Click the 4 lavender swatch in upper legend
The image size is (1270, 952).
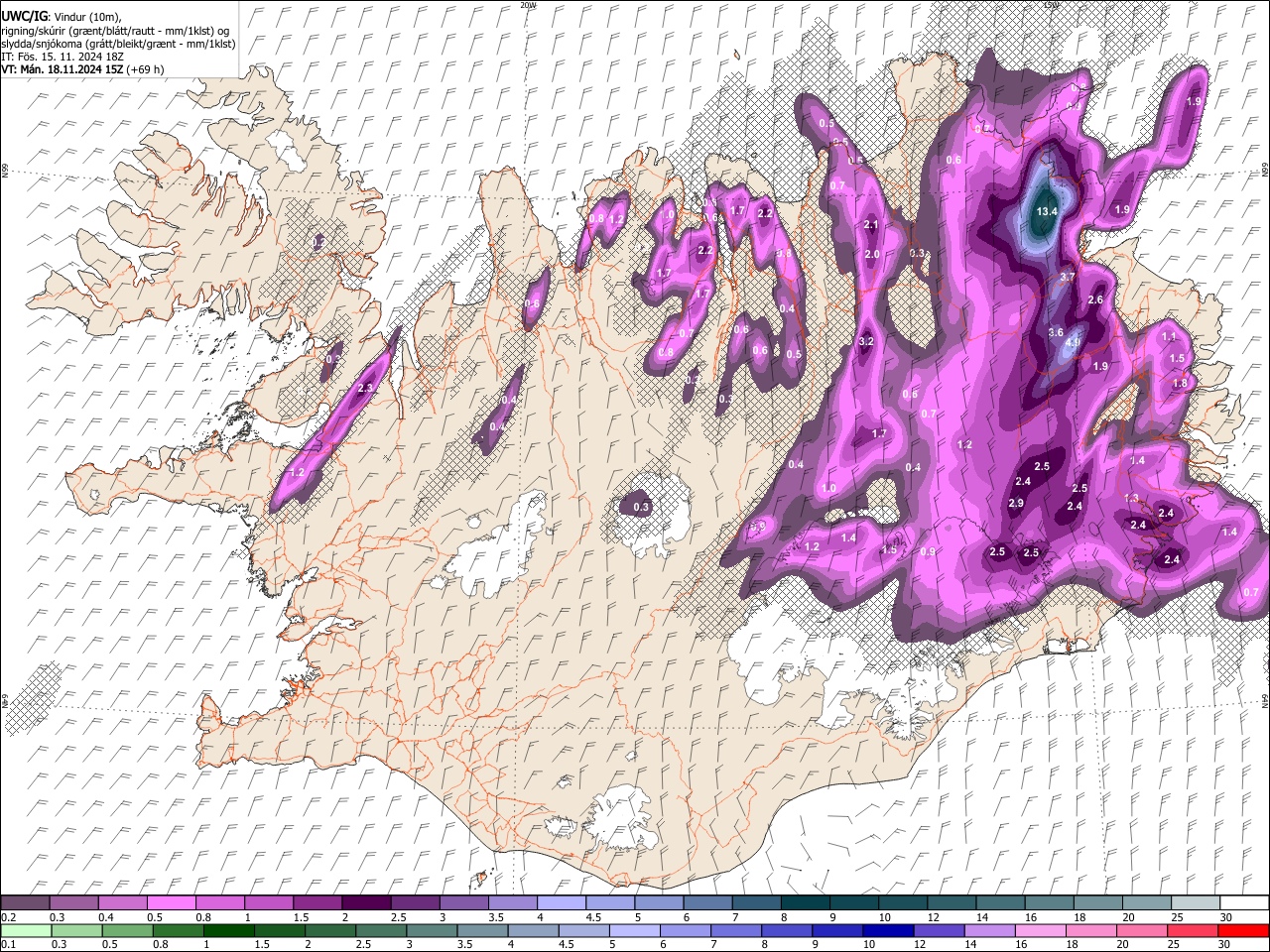[560, 902]
